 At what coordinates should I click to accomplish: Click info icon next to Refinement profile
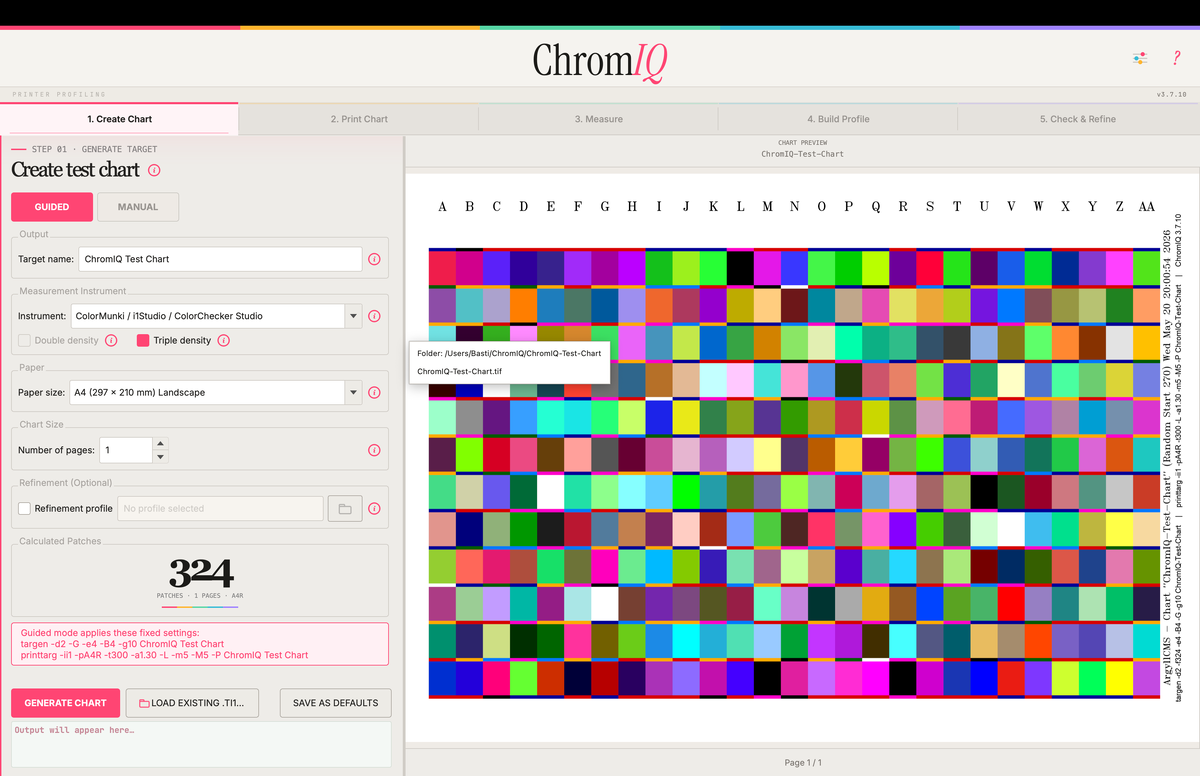click(374, 508)
